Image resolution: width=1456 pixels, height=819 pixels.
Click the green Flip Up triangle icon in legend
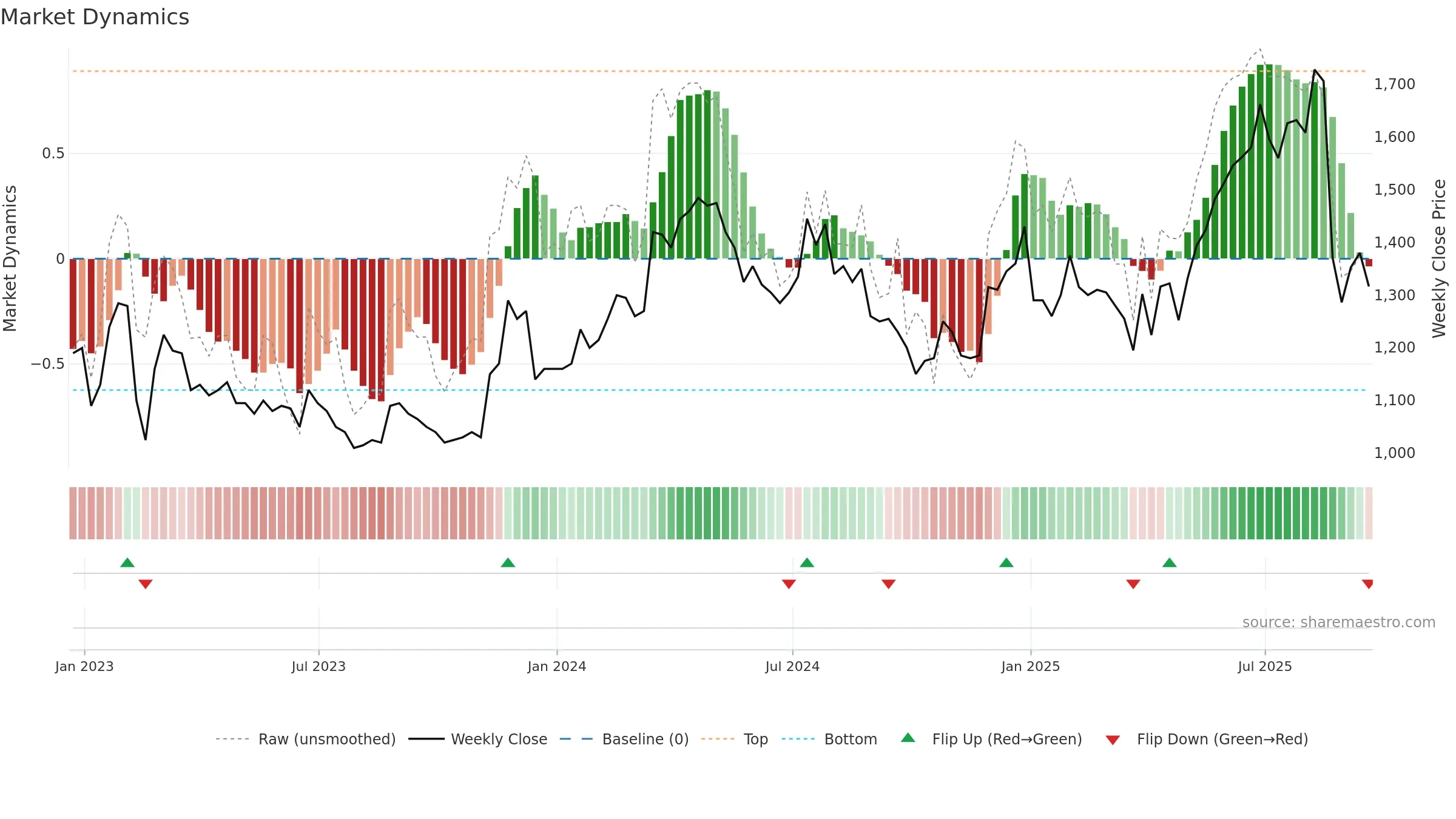click(908, 738)
